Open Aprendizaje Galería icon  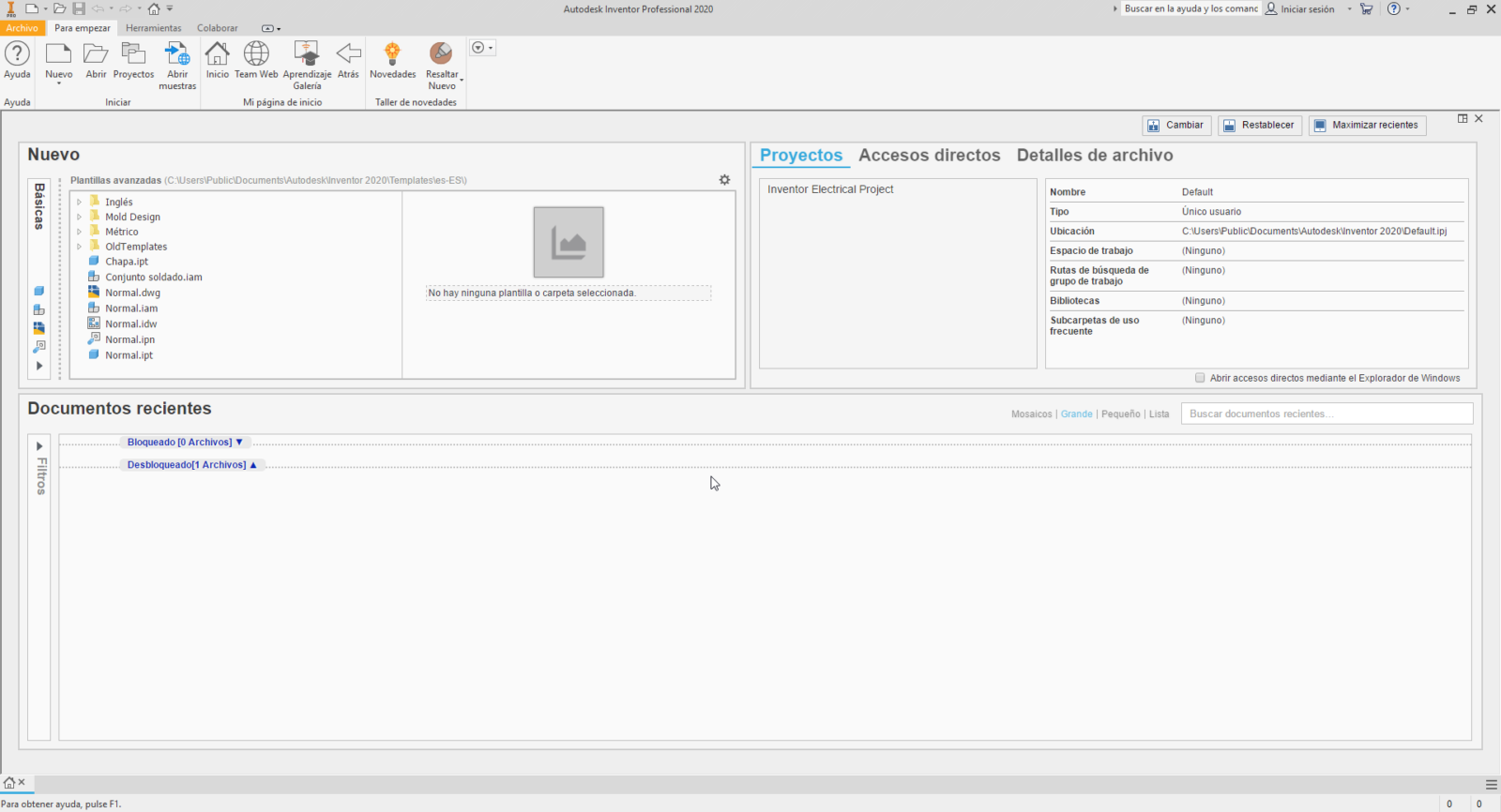307,55
